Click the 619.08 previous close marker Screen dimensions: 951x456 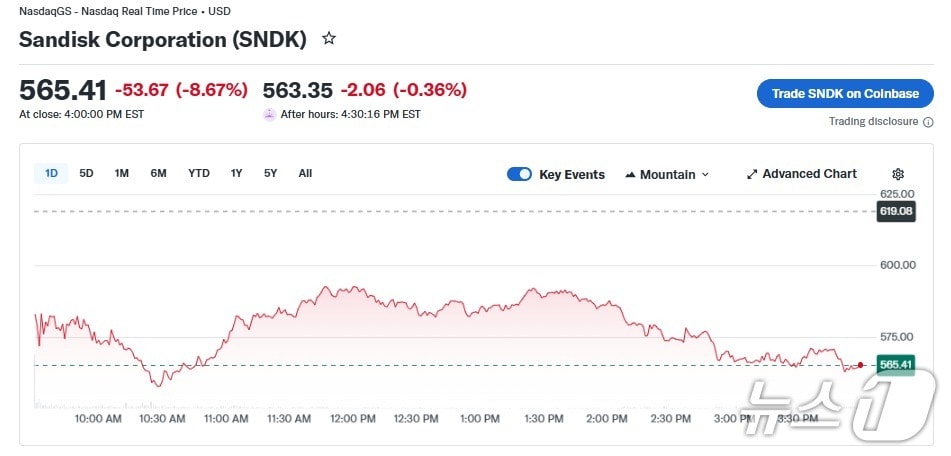896,211
